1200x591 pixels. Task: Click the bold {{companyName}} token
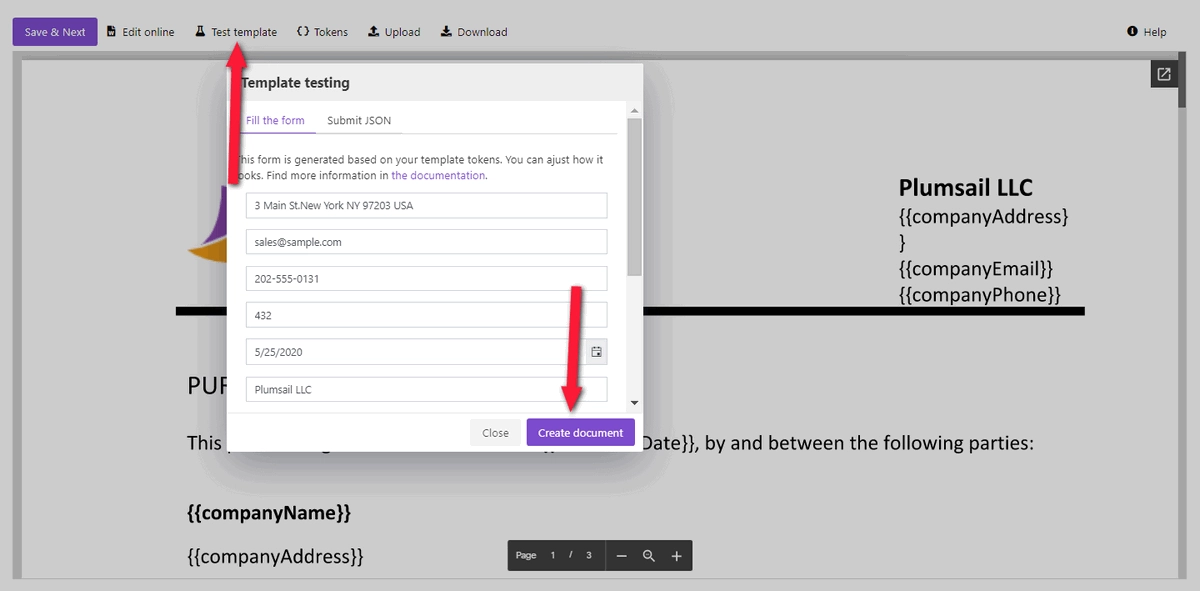click(x=269, y=513)
